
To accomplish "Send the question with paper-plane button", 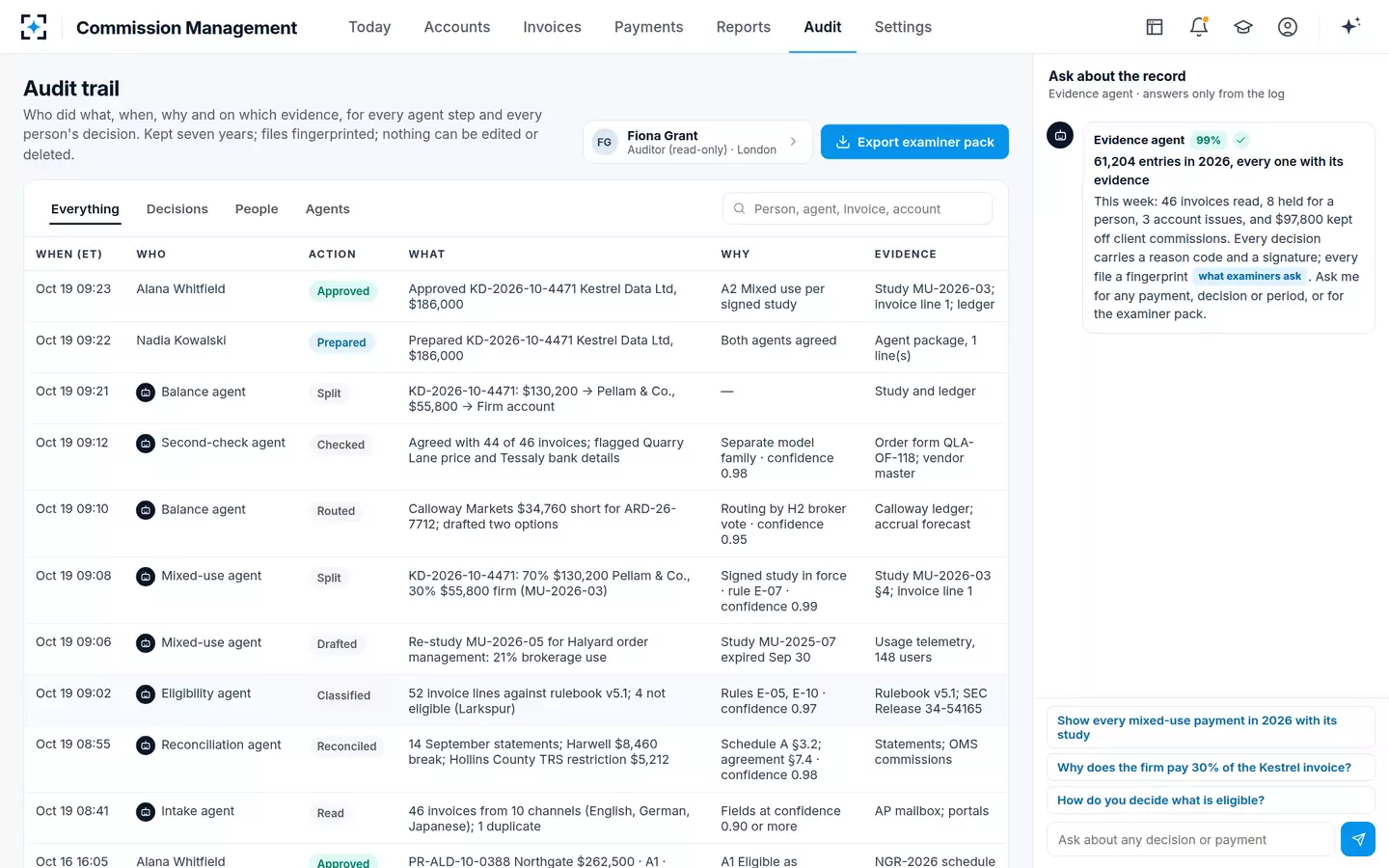I will [x=1358, y=840].
